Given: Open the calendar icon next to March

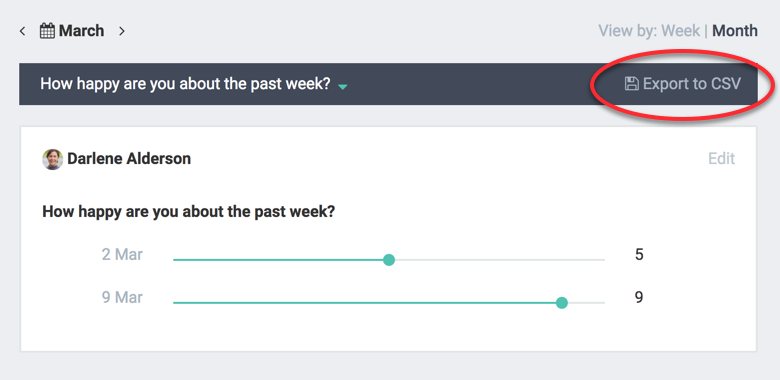Looking at the screenshot, I should (47, 31).
